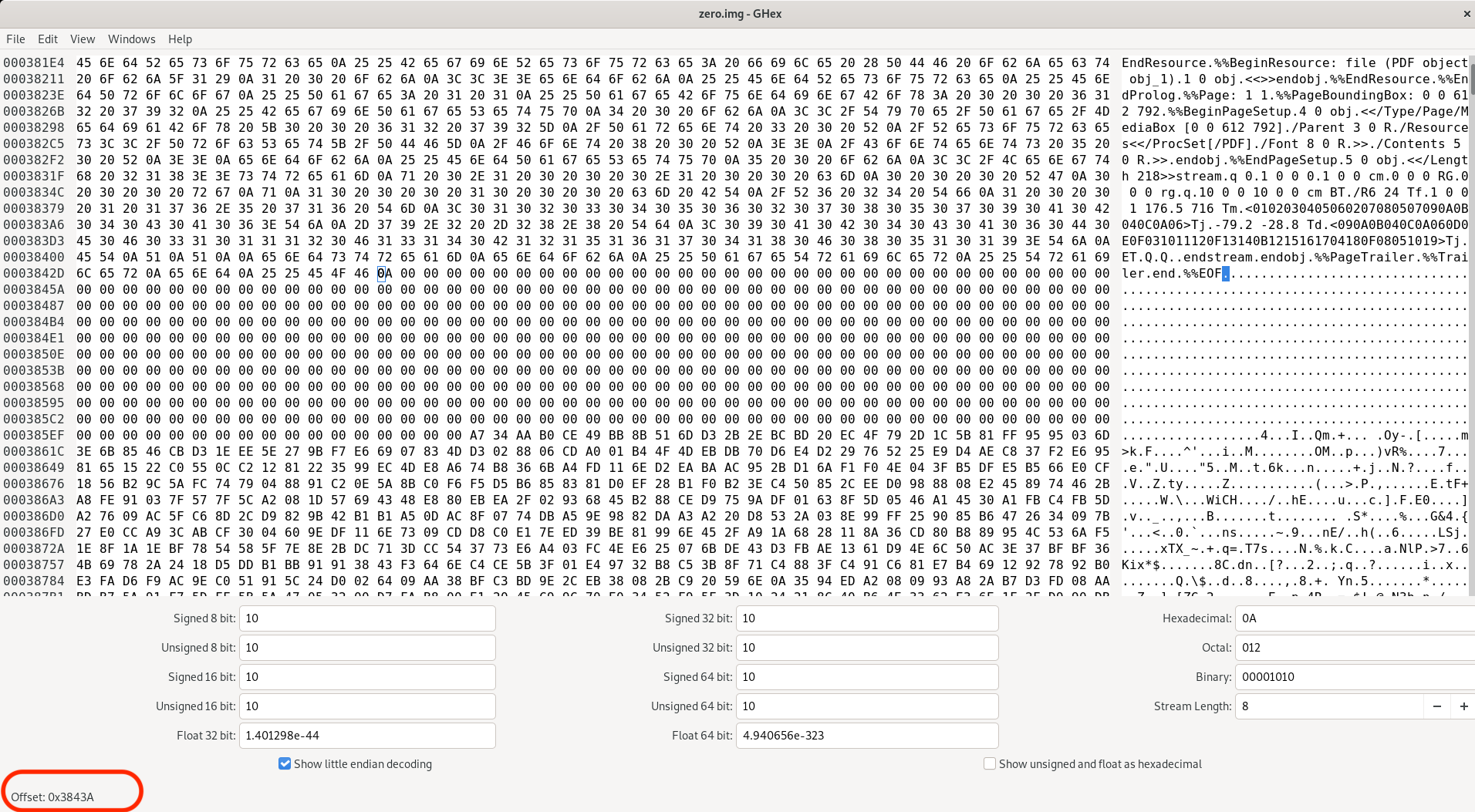The height and width of the screenshot is (812, 1475).
Task: Click the 'Offset: 0x3843A' status text
Action: [x=52, y=797]
